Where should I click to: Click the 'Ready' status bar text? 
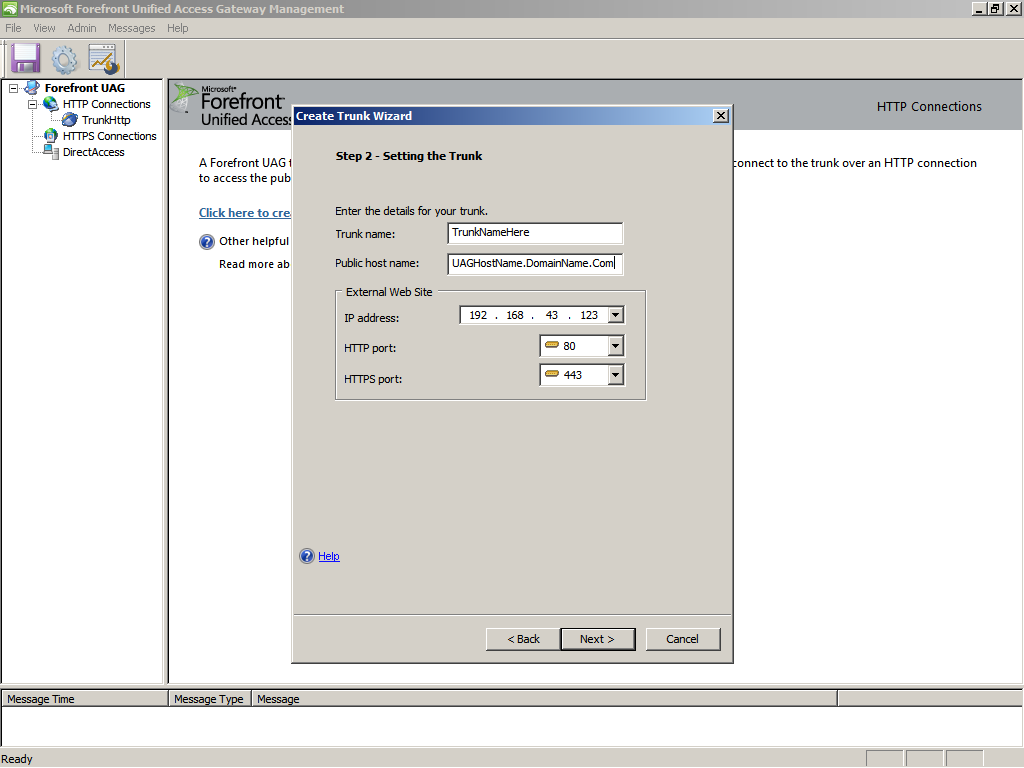[x=17, y=759]
